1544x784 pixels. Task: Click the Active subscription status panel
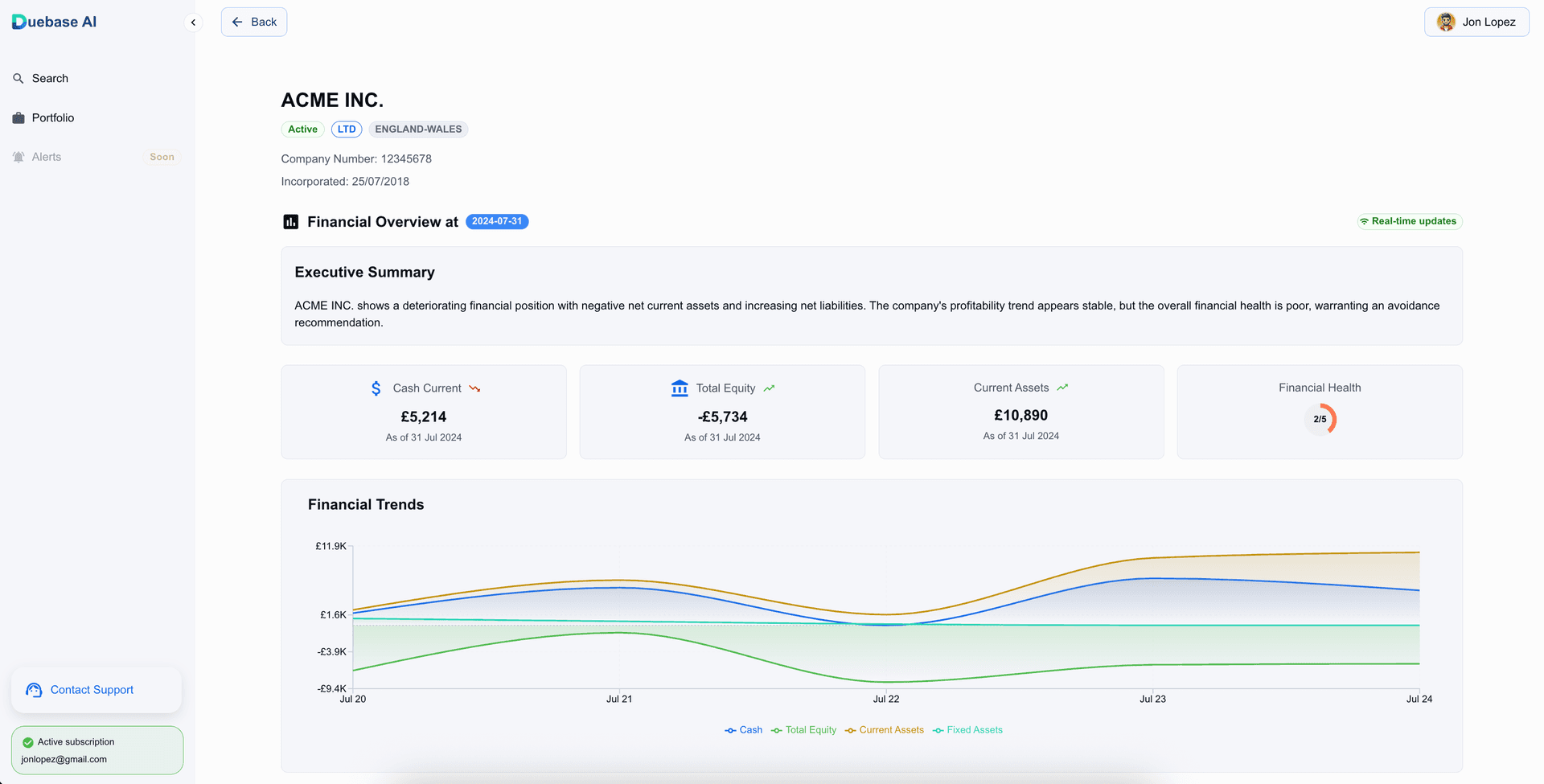pyautogui.click(x=96, y=749)
